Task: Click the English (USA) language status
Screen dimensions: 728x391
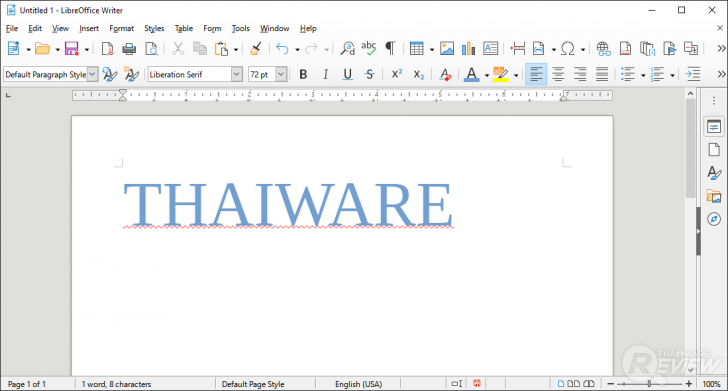Action: coord(358,384)
